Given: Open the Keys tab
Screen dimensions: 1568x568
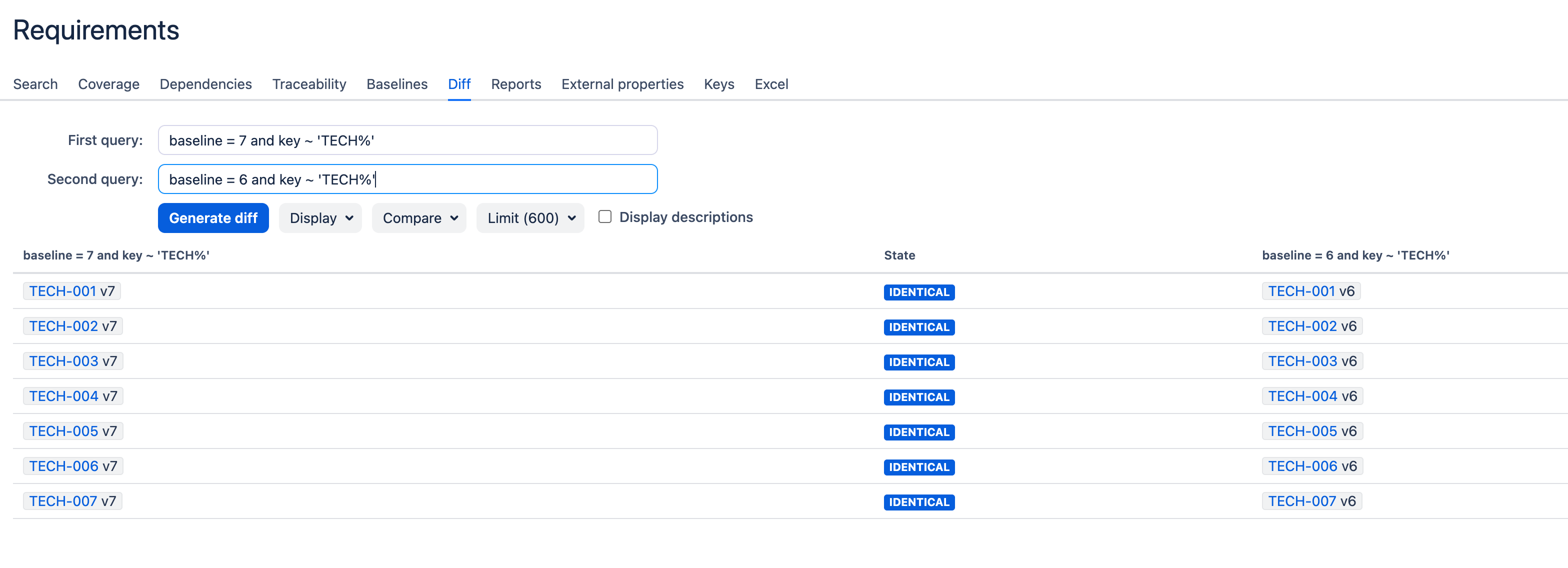Looking at the screenshot, I should 718,84.
